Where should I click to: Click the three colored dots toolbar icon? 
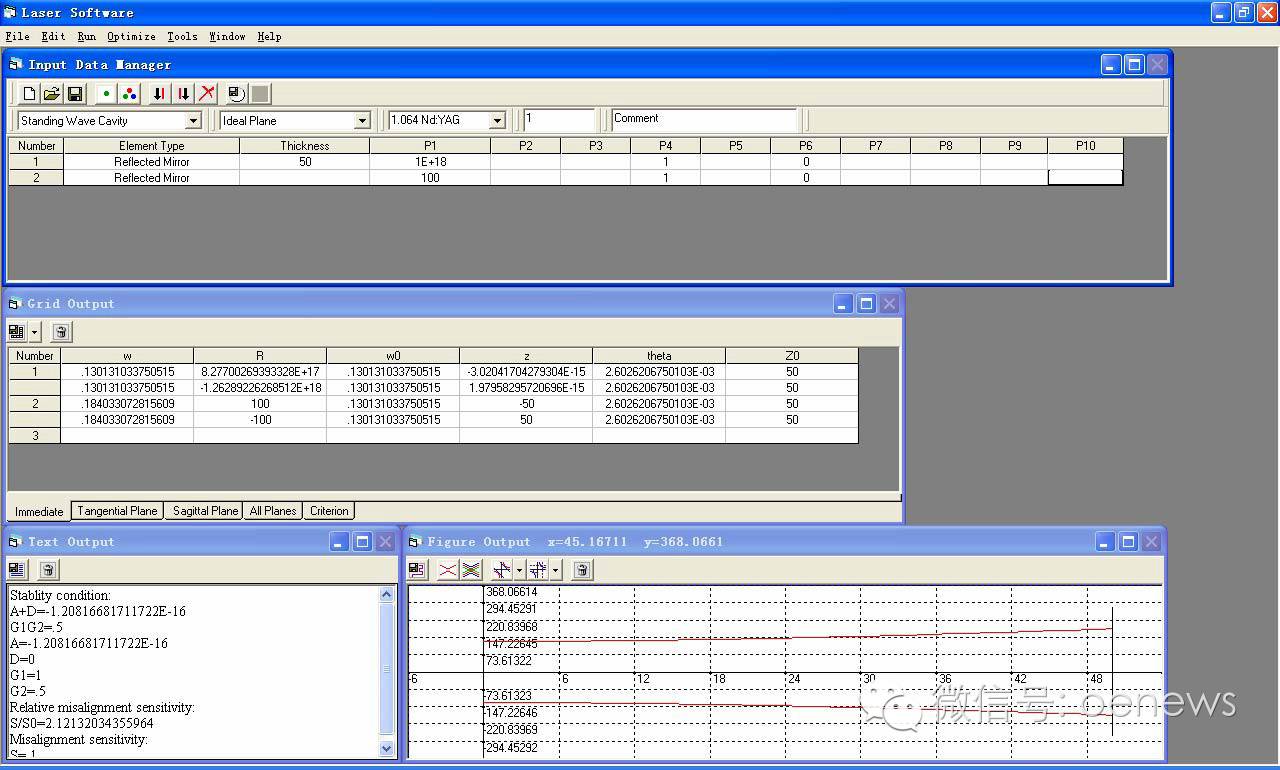click(x=129, y=94)
